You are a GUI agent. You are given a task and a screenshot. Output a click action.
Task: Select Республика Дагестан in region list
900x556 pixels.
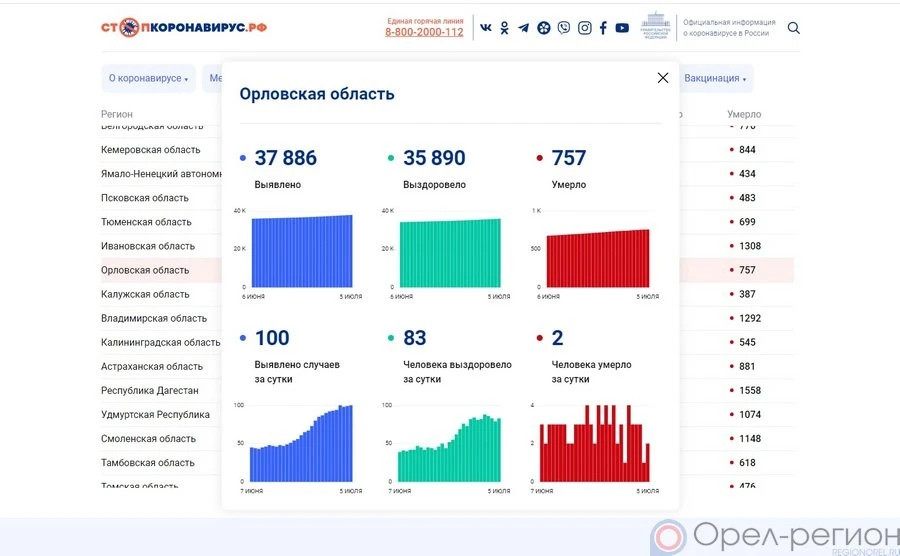coord(150,391)
